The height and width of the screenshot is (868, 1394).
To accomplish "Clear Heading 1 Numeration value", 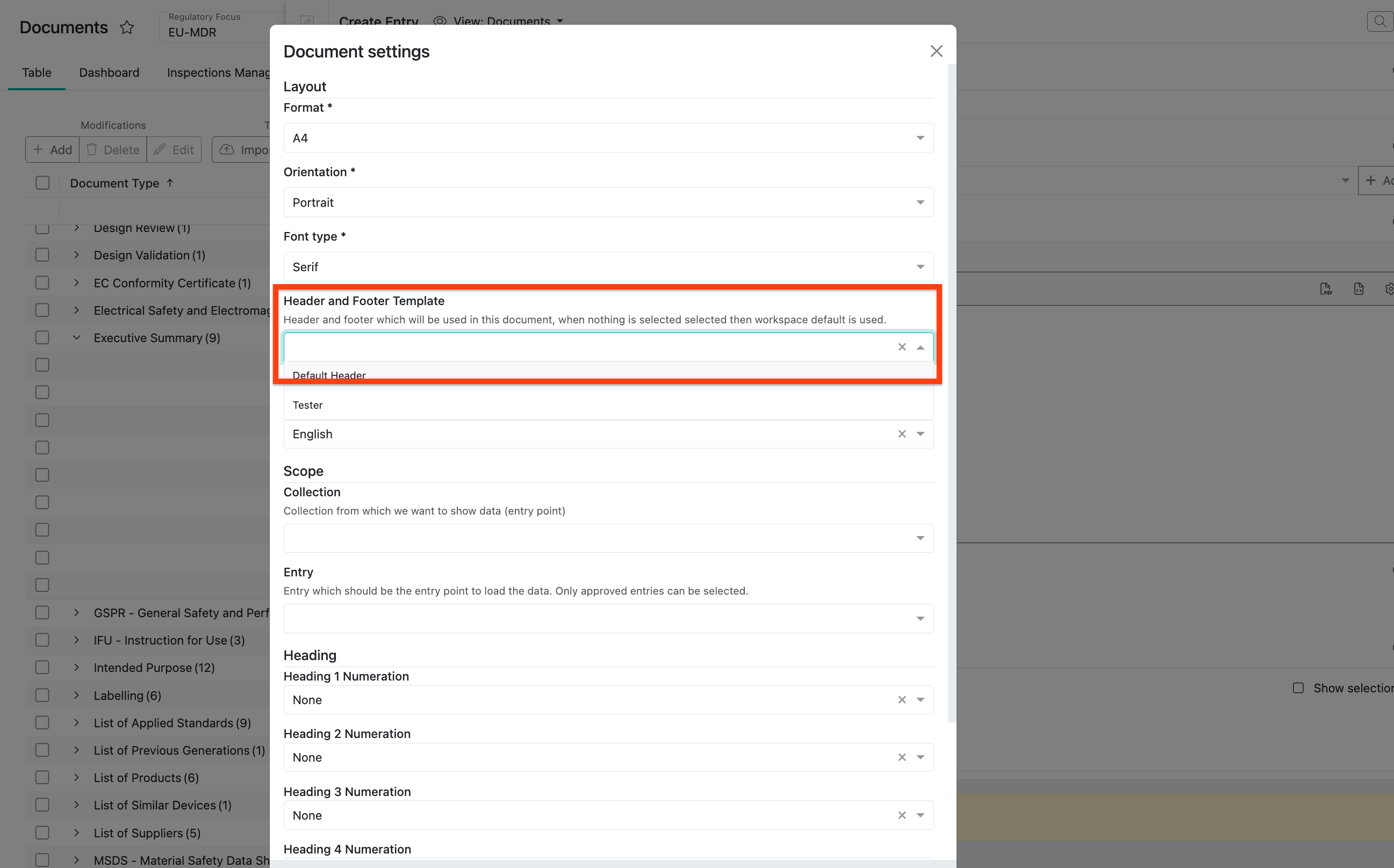I will 902,700.
